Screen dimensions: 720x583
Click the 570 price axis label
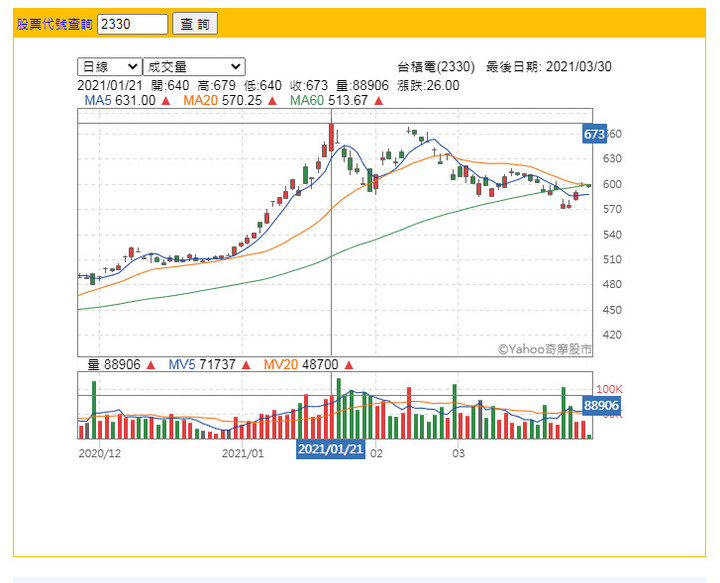612,209
